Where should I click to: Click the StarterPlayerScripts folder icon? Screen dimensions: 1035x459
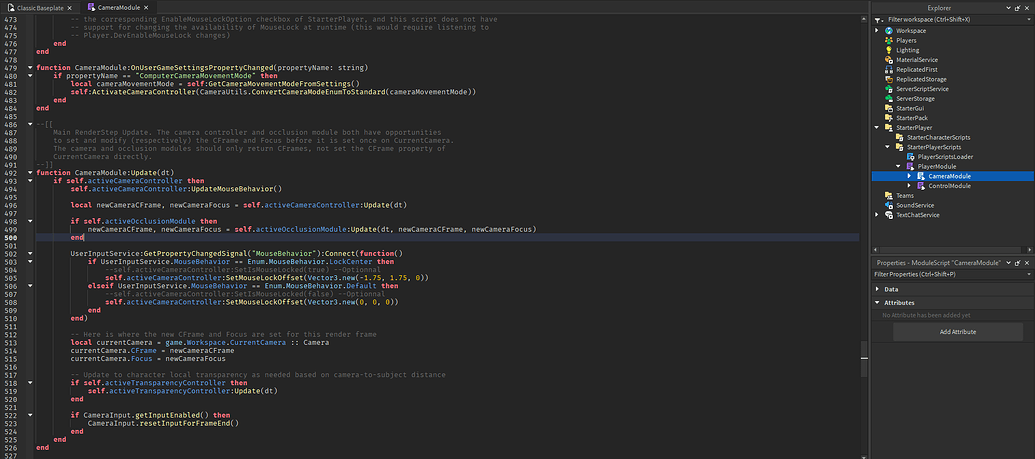tap(900, 147)
